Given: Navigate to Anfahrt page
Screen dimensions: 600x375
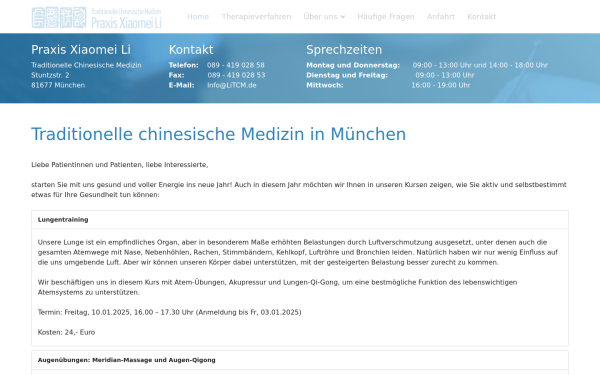Looking at the screenshot, I should (441, 16).
